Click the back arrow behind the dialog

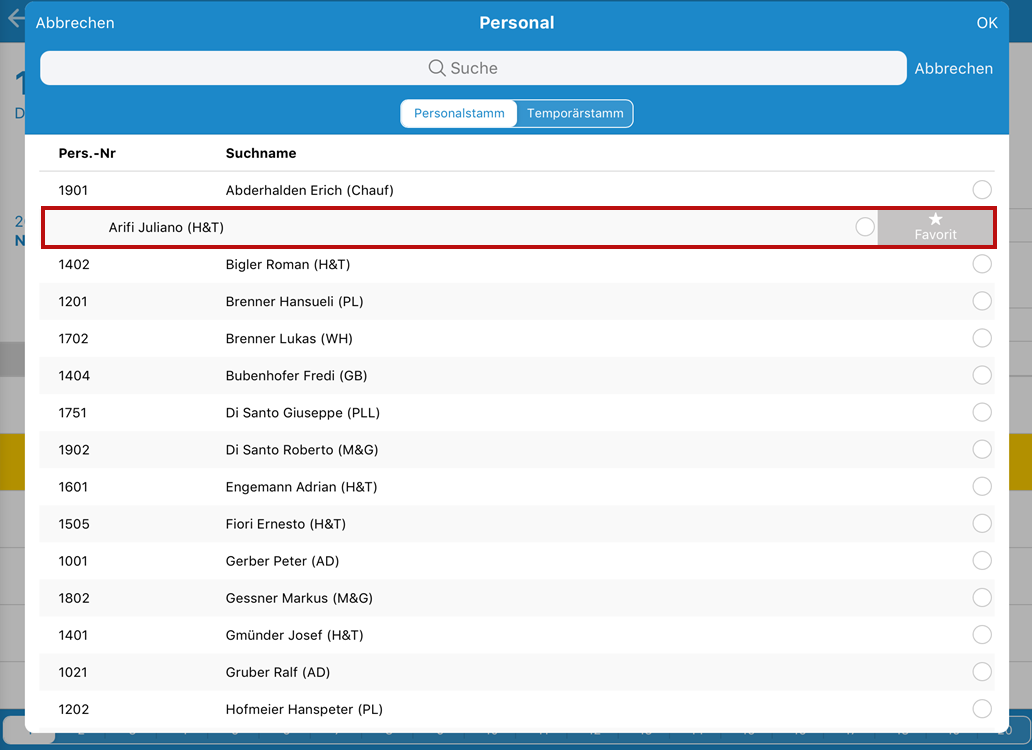pyautogui.click(x=14, y=18)
